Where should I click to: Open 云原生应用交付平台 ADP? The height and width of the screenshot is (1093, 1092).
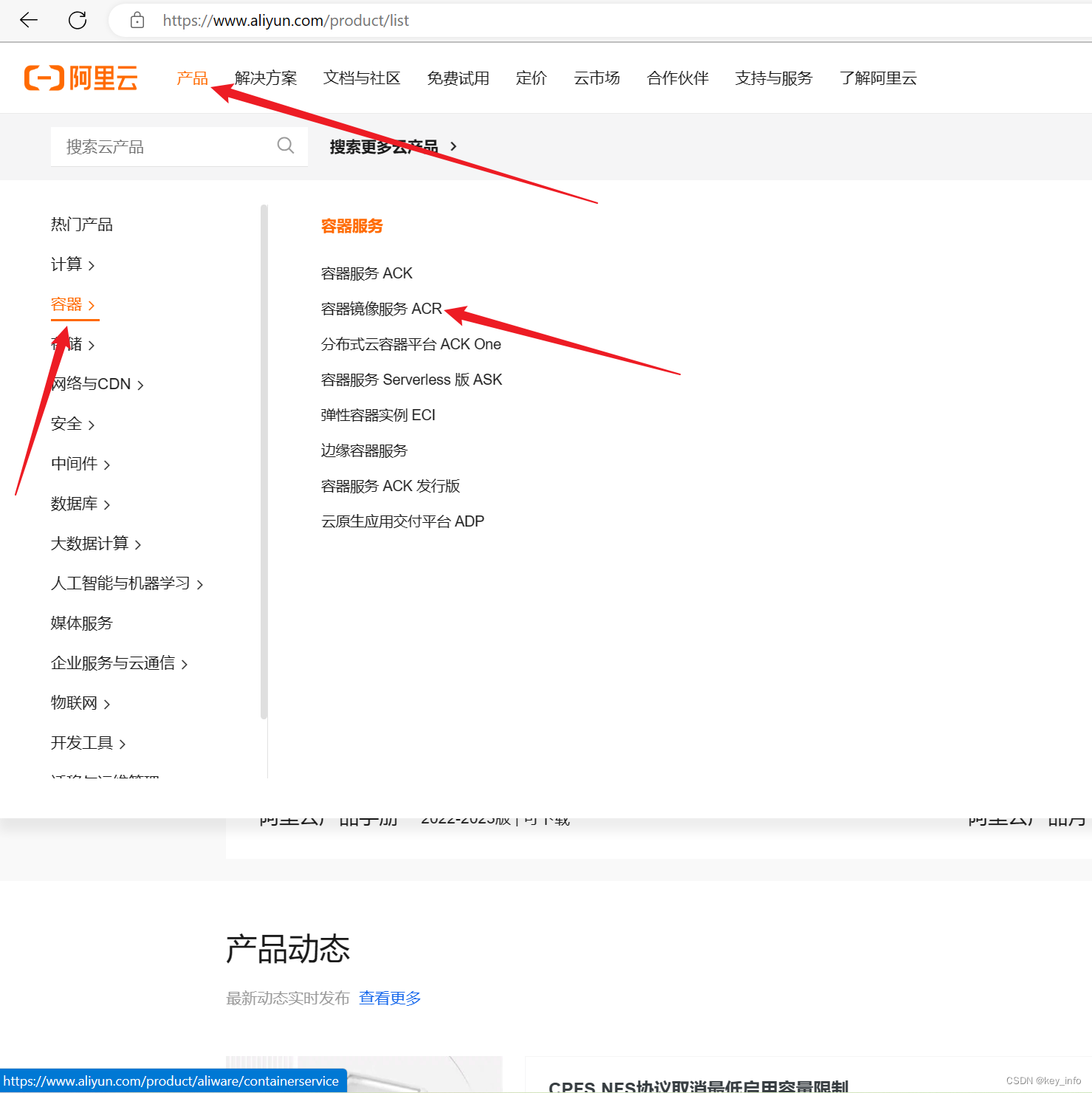click(403, 521)
